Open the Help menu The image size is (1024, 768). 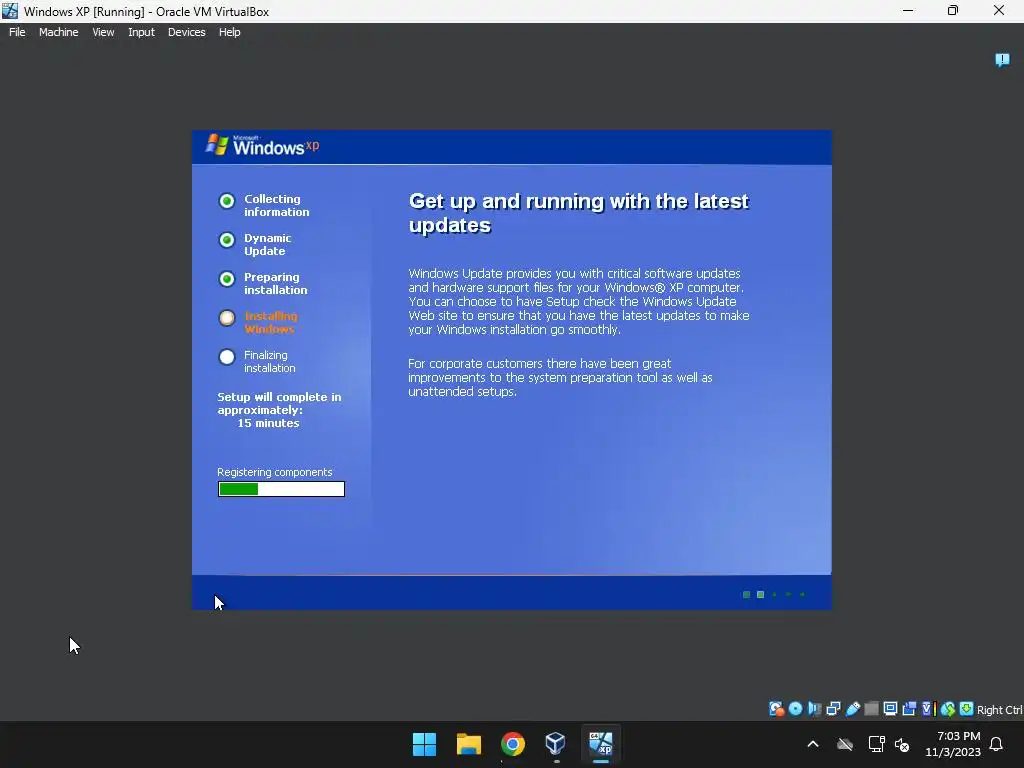pyautogui.click(x=229, y=32)
